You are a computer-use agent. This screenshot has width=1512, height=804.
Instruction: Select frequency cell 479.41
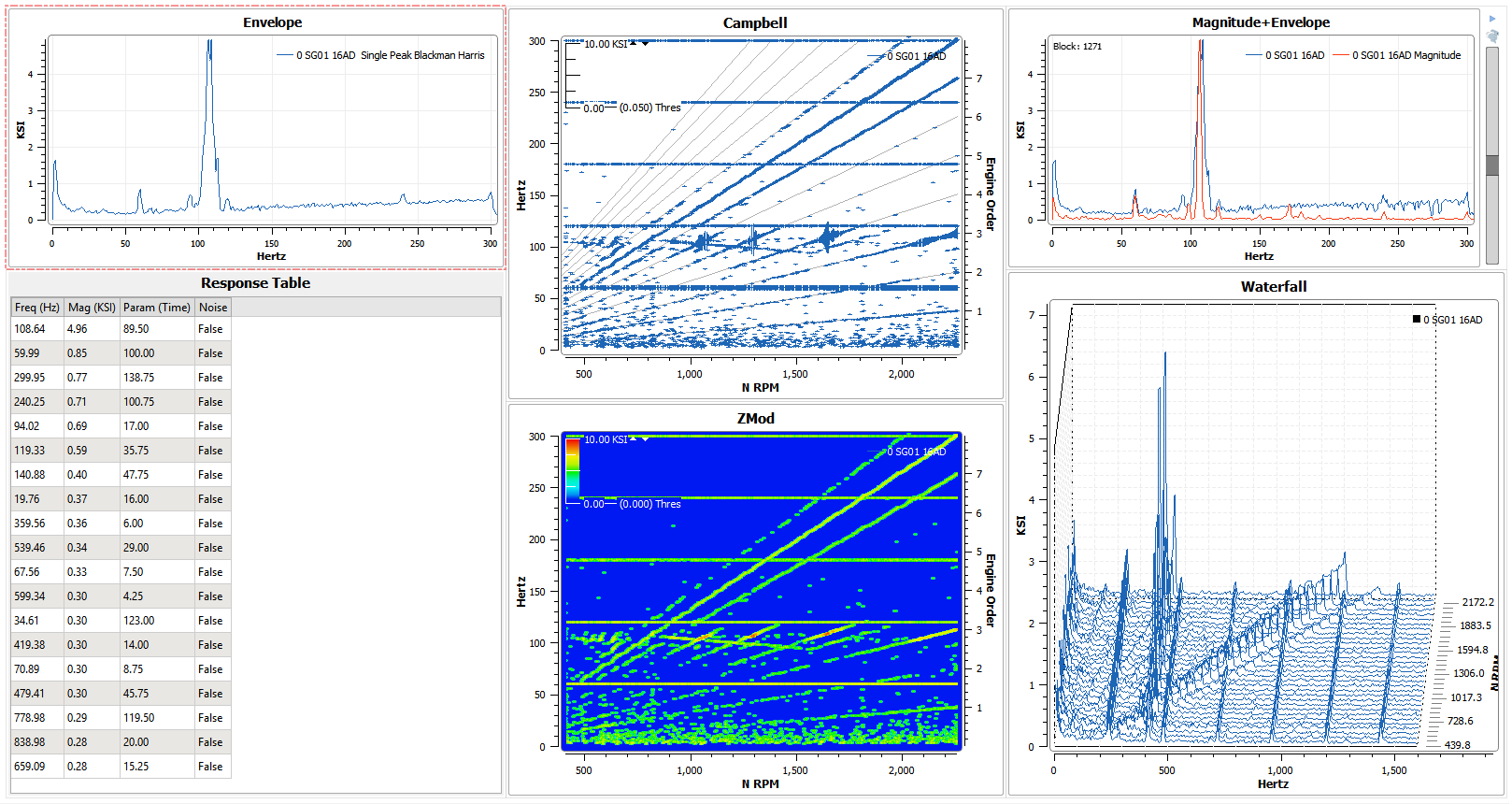point(37,694)
